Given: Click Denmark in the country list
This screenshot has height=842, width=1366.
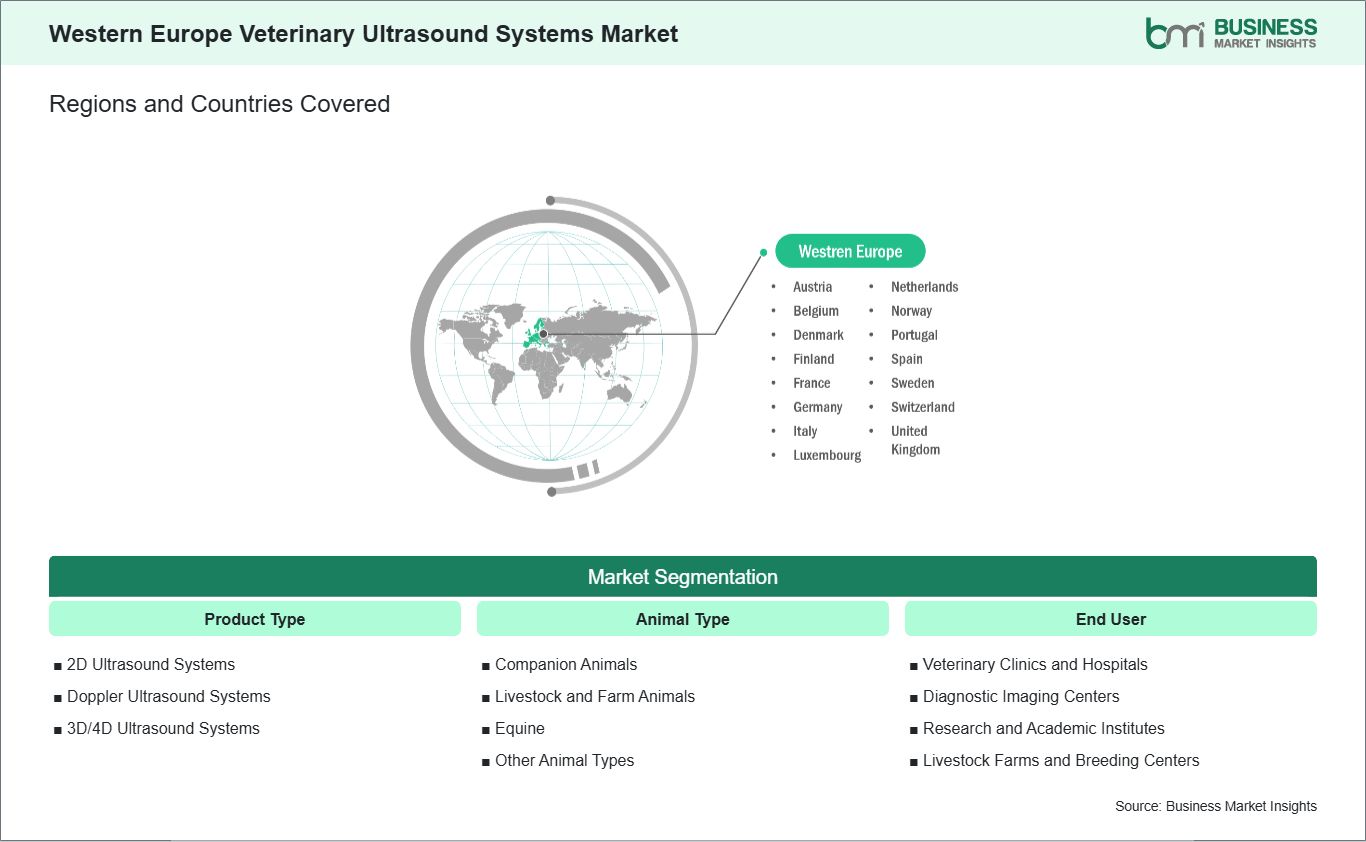Looking at the screenshot, I should (818, 335).
